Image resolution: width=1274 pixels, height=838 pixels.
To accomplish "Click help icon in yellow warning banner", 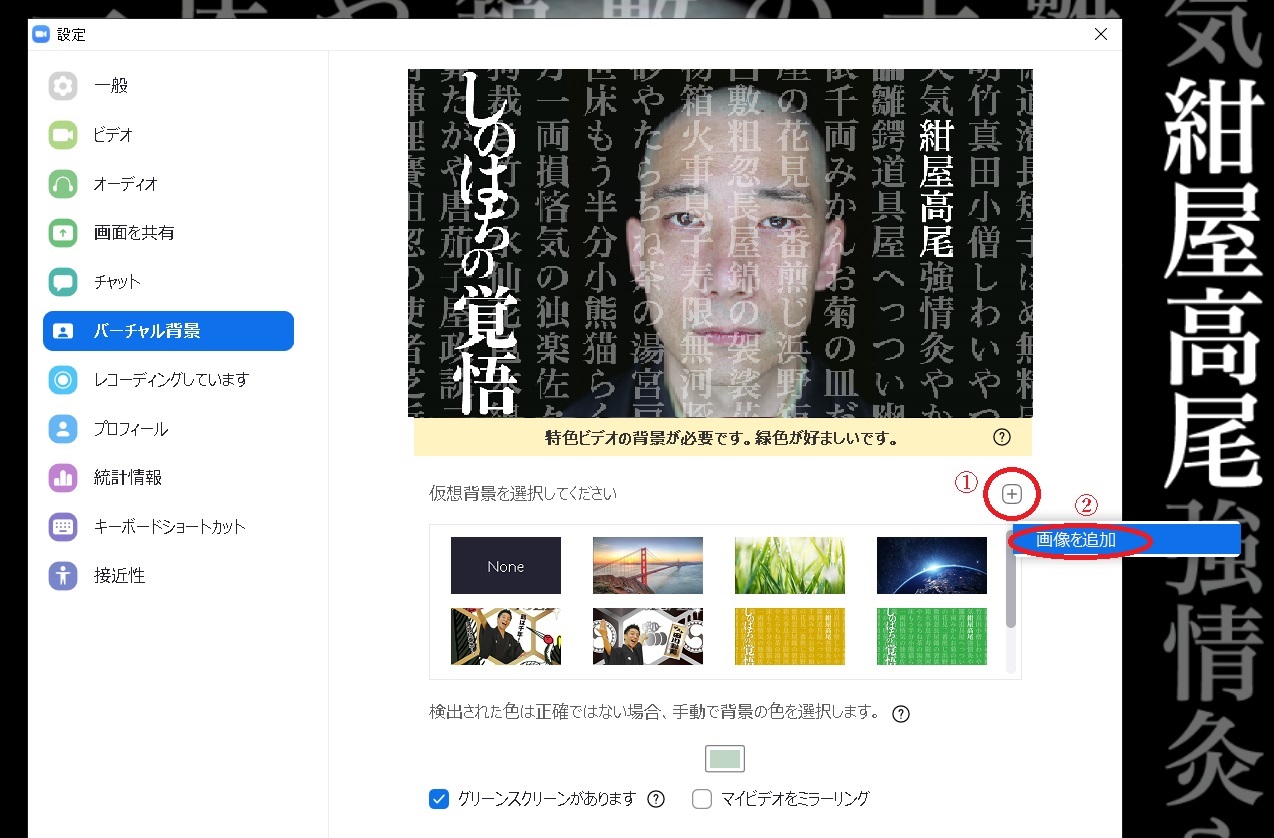I will coord(1002,437).
